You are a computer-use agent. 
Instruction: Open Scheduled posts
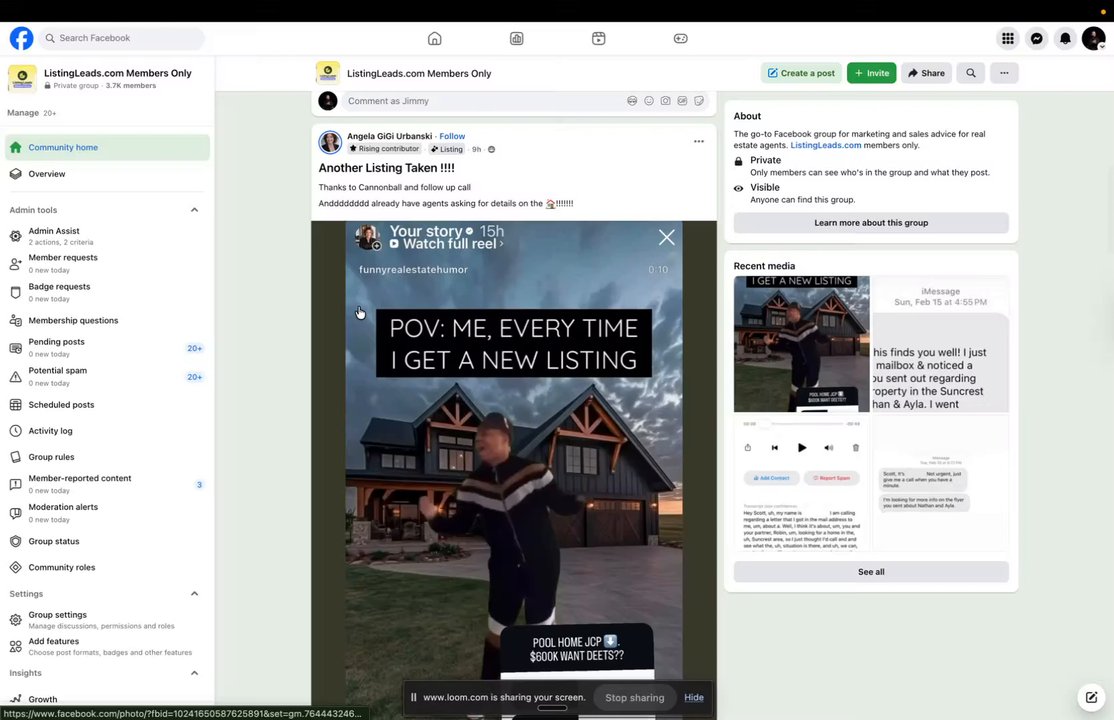(x=107, y=405)
